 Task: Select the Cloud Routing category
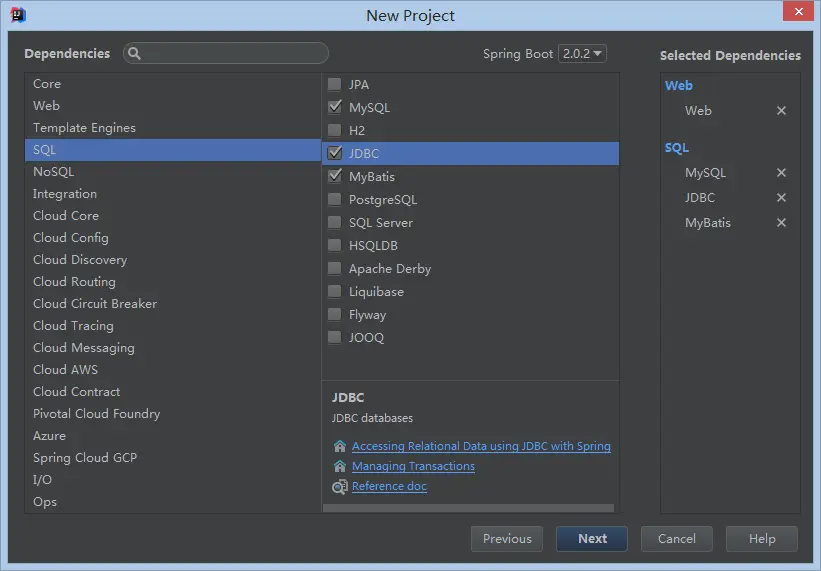(173, 282)
